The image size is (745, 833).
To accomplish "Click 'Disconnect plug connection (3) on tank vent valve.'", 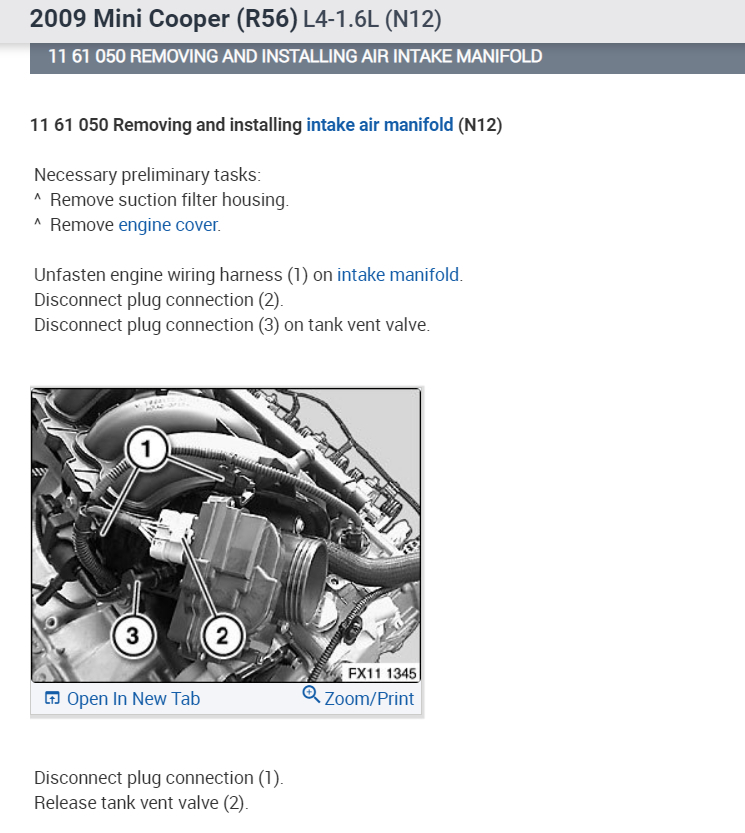I will coord(232,325).
